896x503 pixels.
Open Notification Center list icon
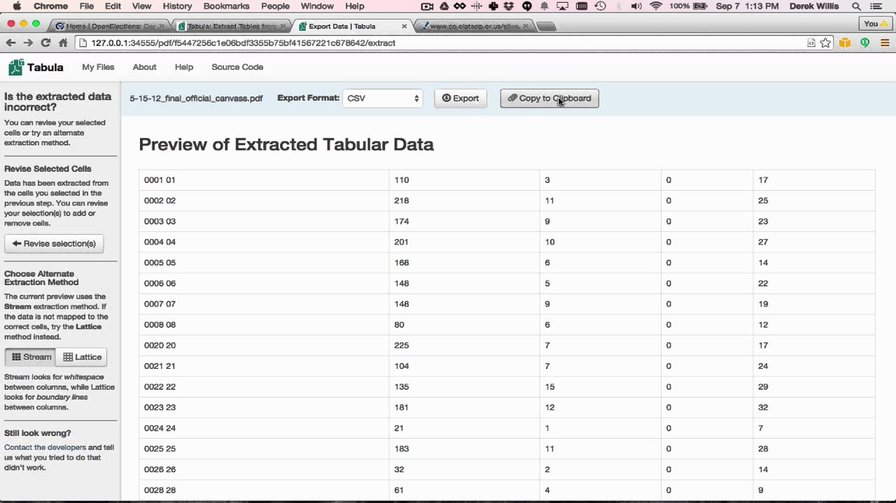click(875, 6)
